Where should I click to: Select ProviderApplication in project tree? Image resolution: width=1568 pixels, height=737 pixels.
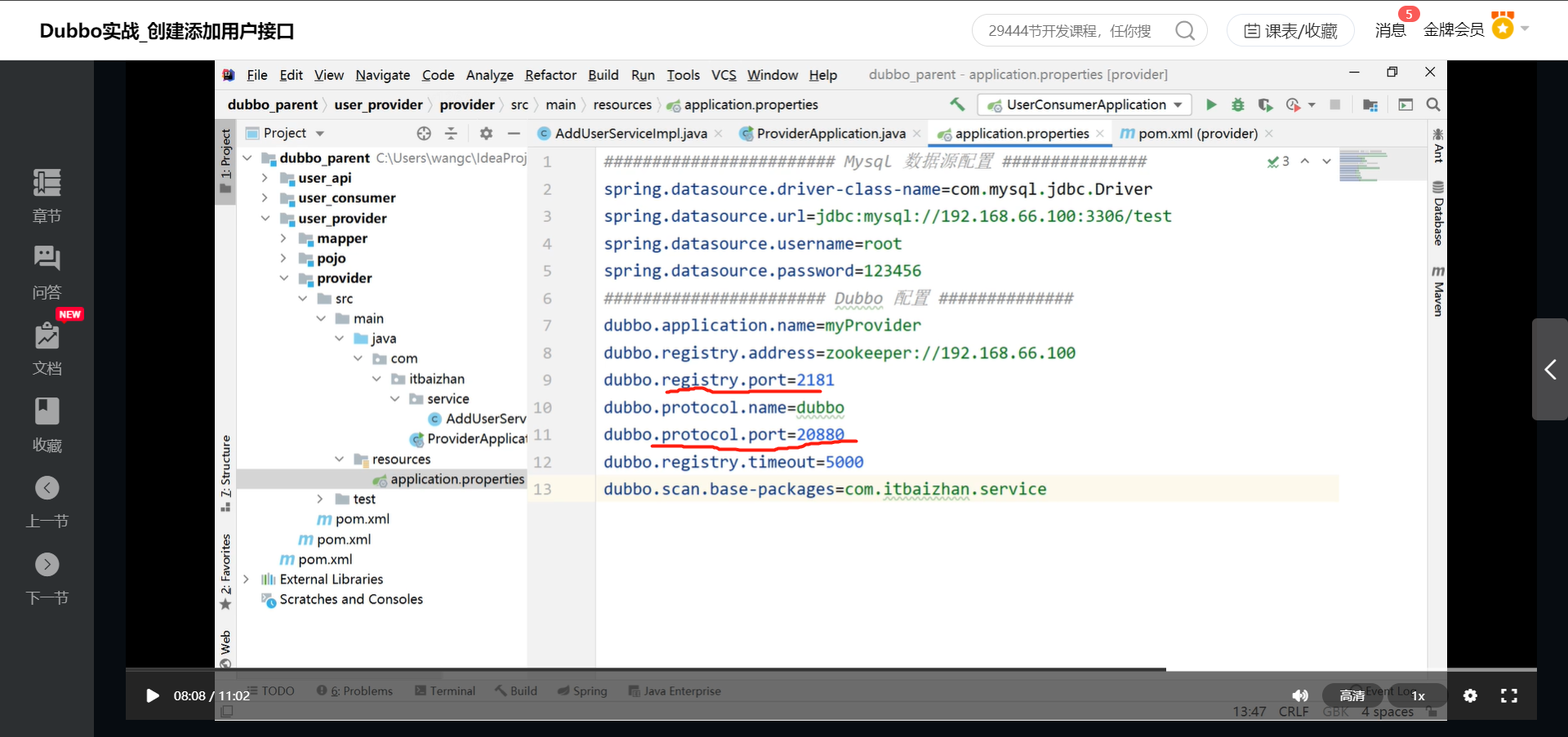coord(470,438)
